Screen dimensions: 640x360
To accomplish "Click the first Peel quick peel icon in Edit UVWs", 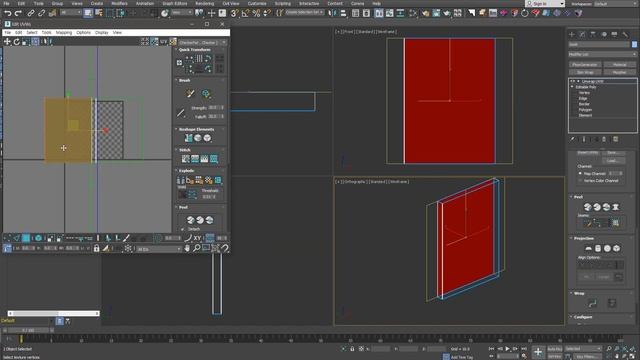I will [x=190, y=220].
